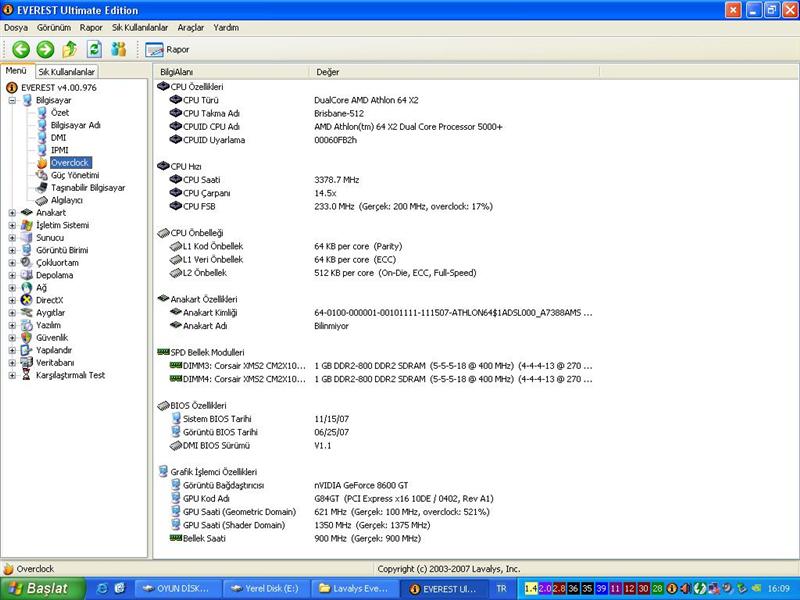
Task: Click the Anakart Kimliği row
Action: click(x=381, y=312)
